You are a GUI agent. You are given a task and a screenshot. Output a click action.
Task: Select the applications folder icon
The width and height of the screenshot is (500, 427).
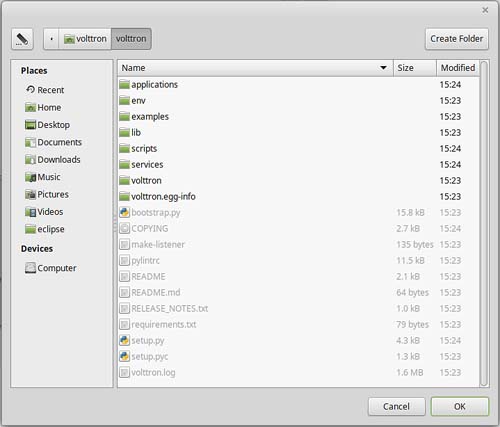tap(124, 84)
